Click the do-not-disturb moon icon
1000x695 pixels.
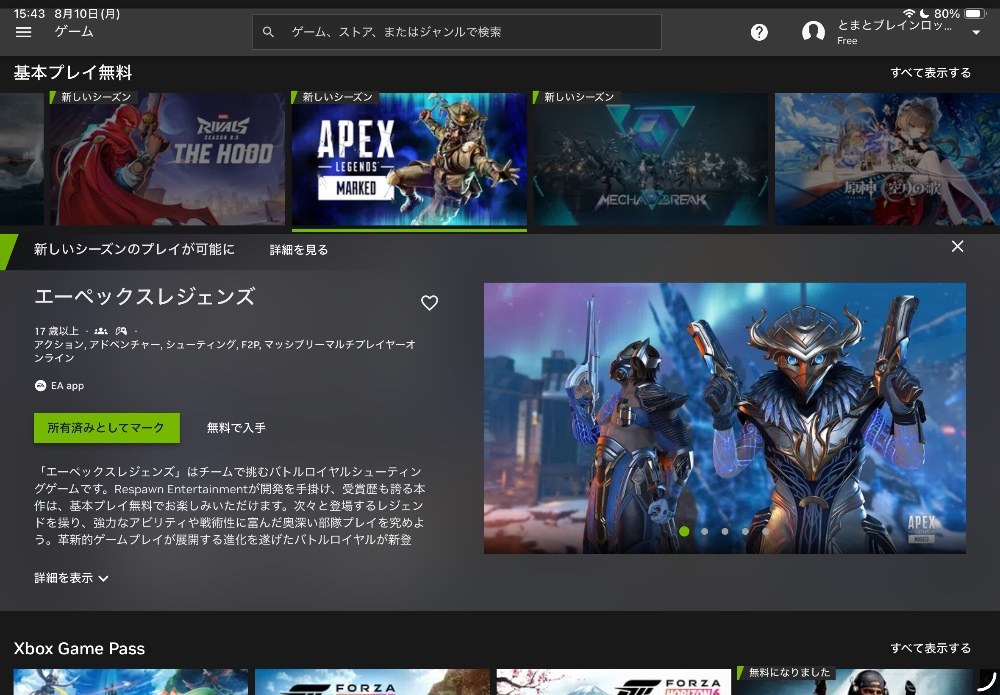pyautogui.click(x=925, y=13)
